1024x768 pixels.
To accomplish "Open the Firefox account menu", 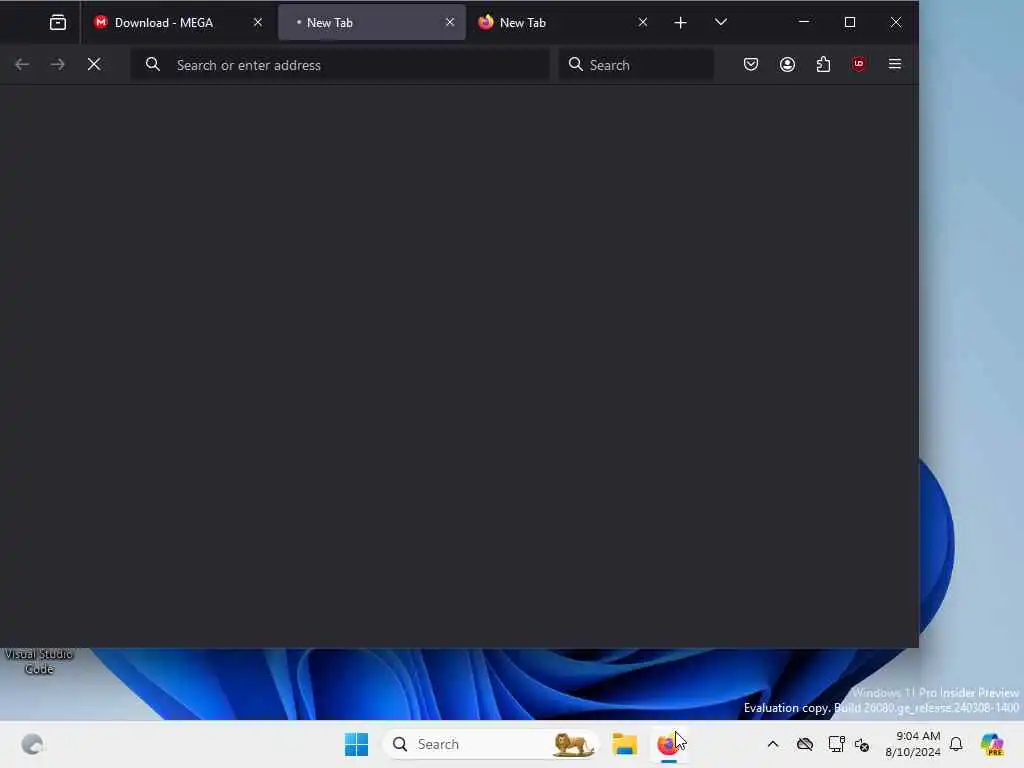I will pos(788,64).
